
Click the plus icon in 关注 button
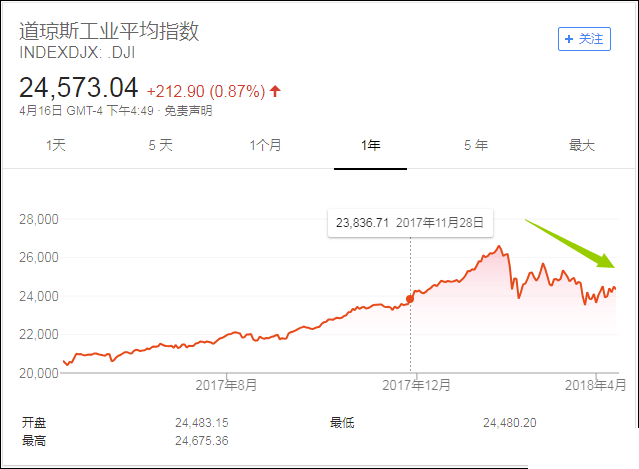point(570,38)
